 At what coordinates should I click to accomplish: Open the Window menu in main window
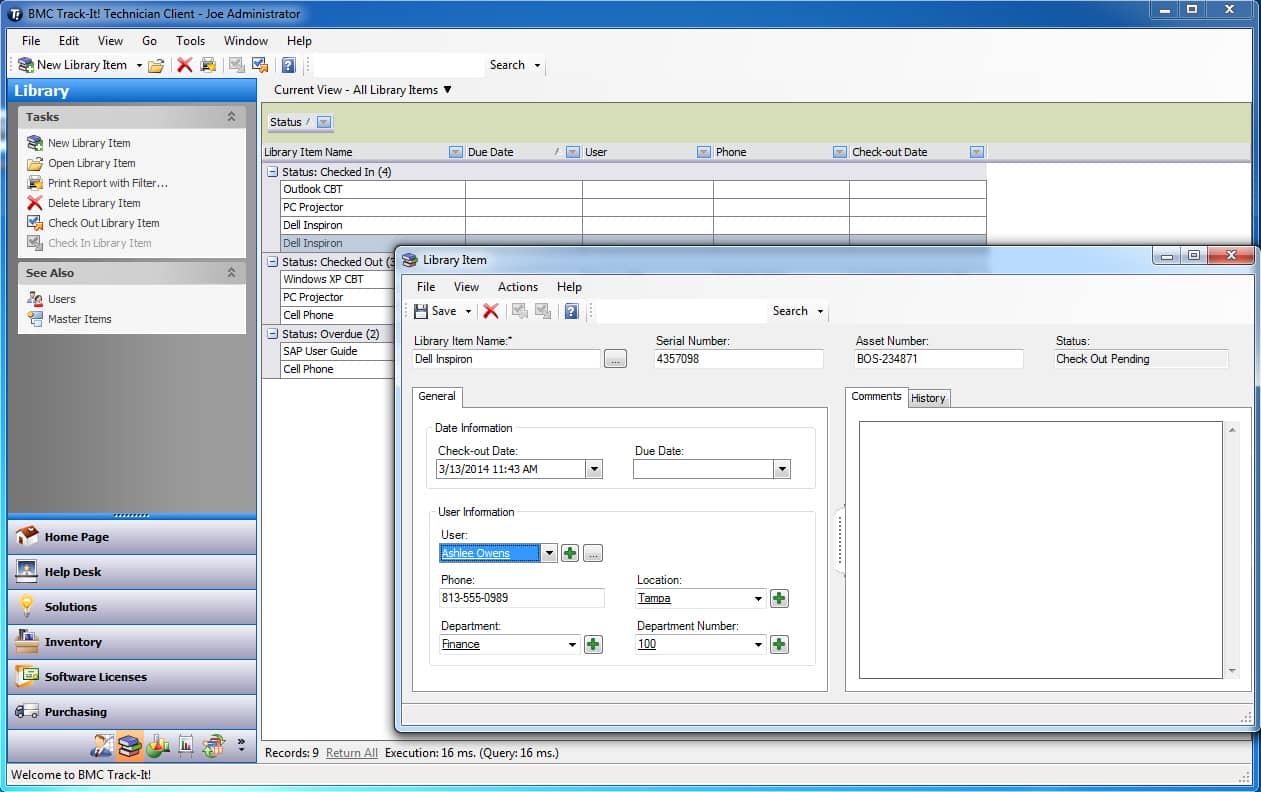tap(246, 41)
